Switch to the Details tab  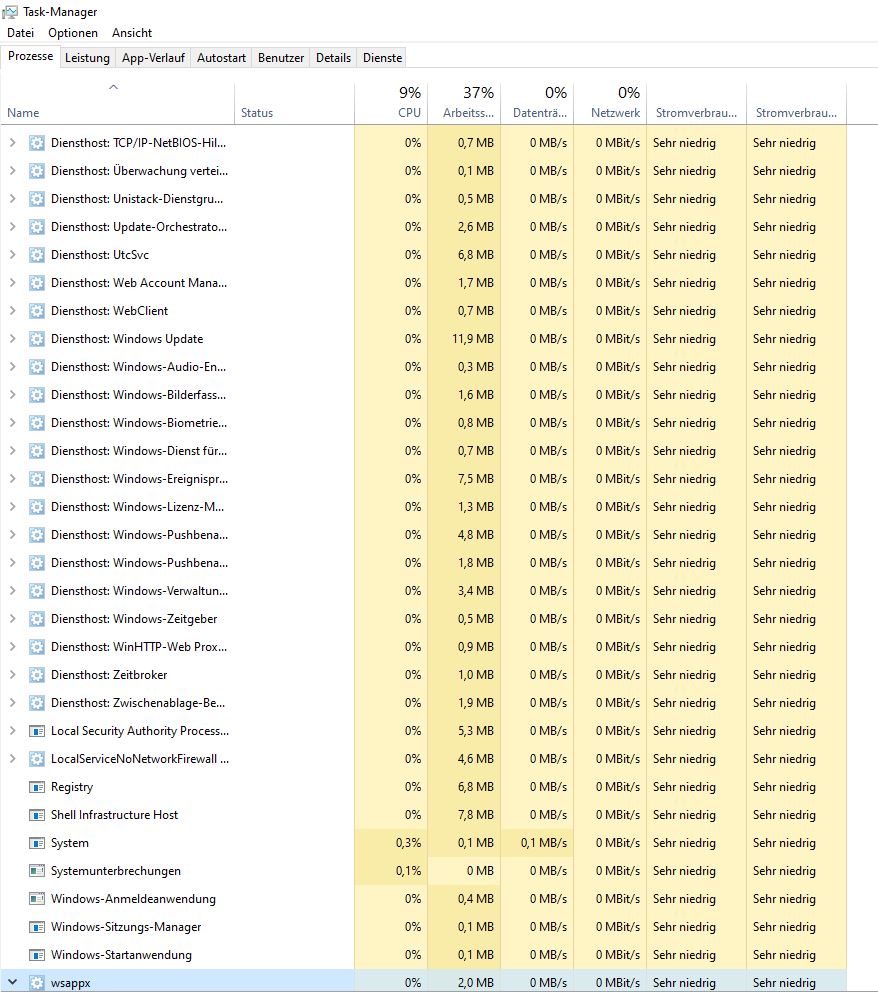333,58
